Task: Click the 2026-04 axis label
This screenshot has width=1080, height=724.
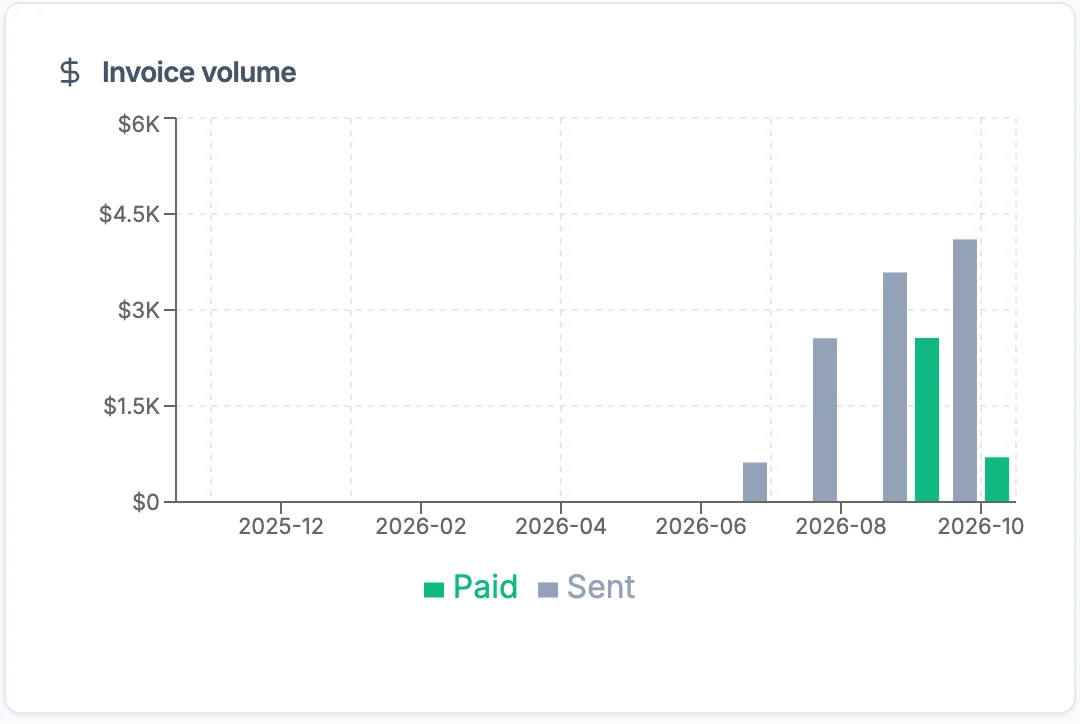Action: 561,526
